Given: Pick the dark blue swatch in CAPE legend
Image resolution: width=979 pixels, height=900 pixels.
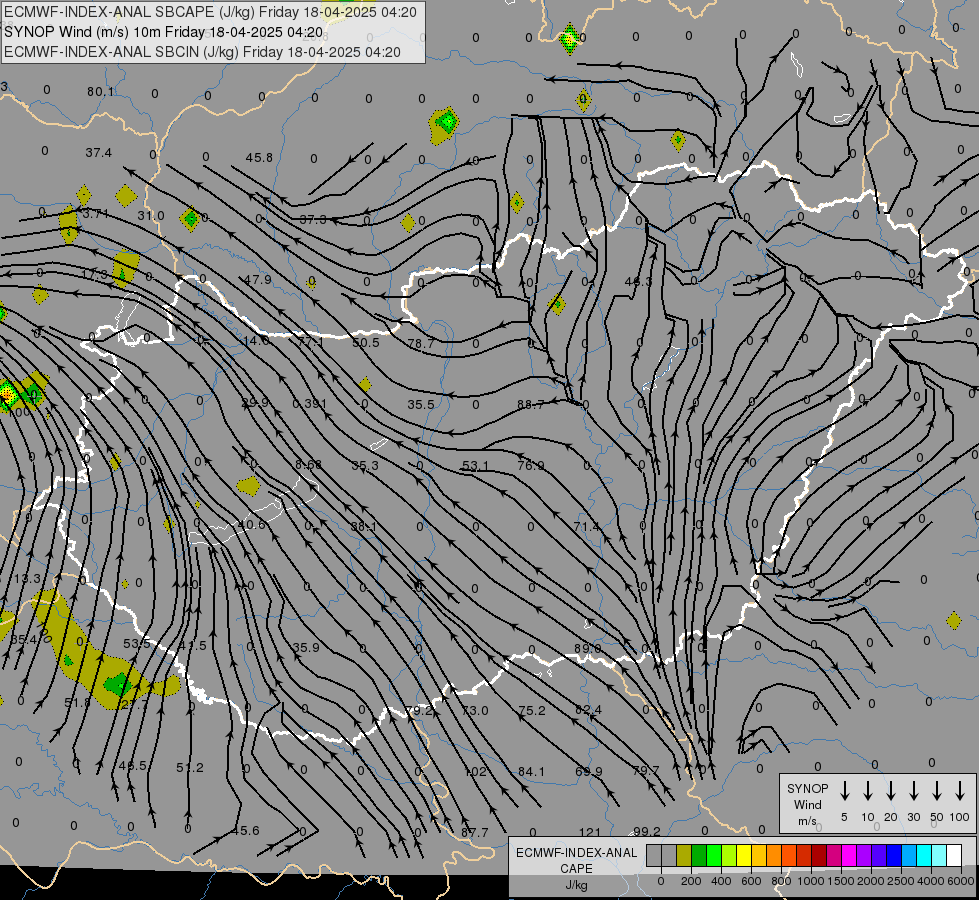Looking at the screenshot, I should [893, 856].
